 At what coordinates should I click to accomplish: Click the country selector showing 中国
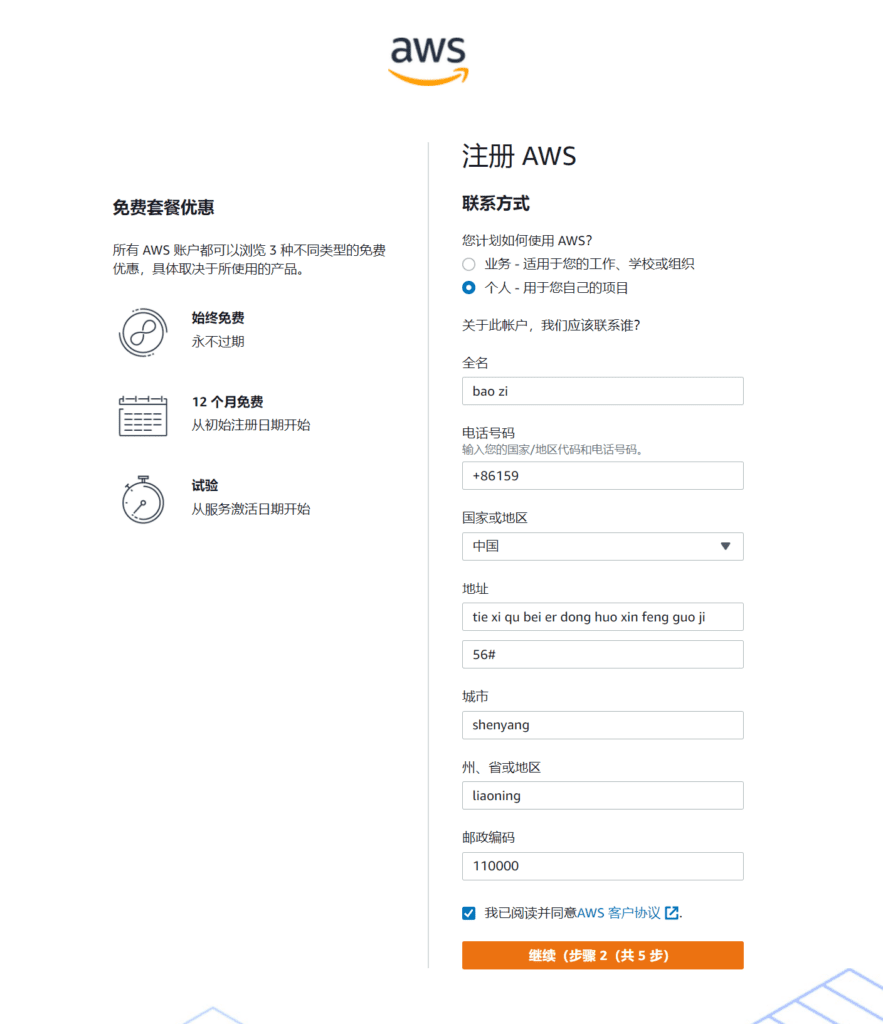pos(602,547)
